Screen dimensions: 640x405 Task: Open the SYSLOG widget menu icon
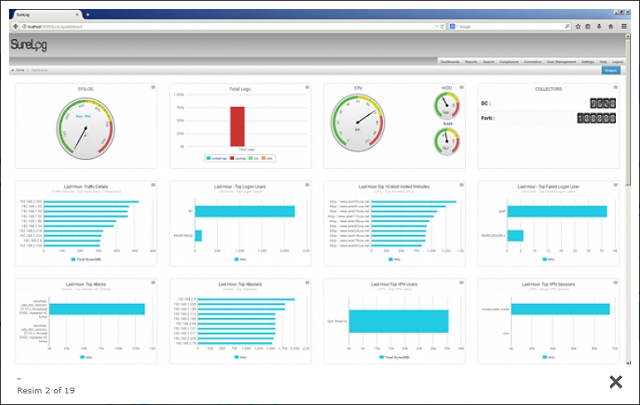point(153,87)
